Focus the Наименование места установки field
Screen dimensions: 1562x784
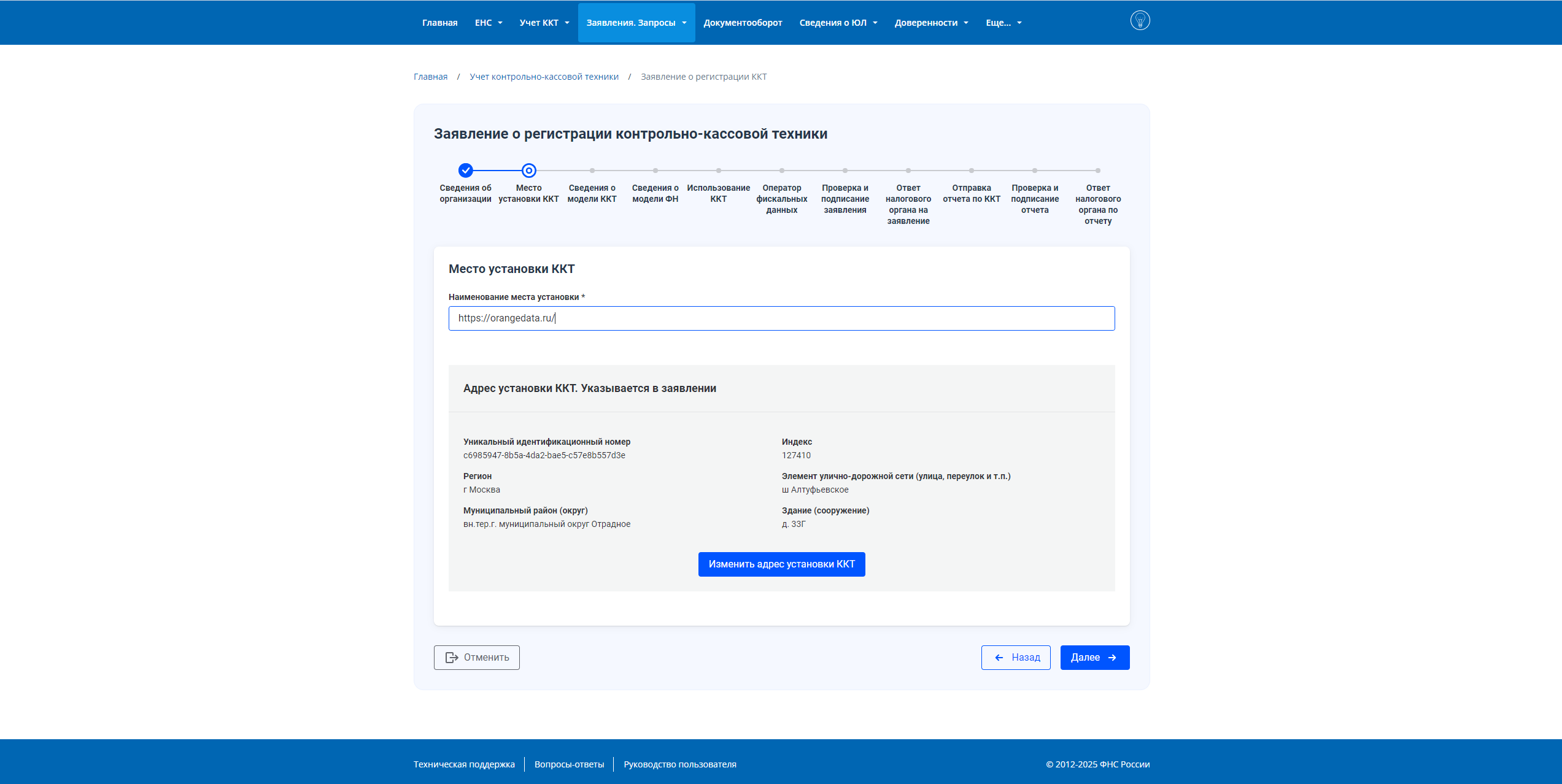point(781,318)
